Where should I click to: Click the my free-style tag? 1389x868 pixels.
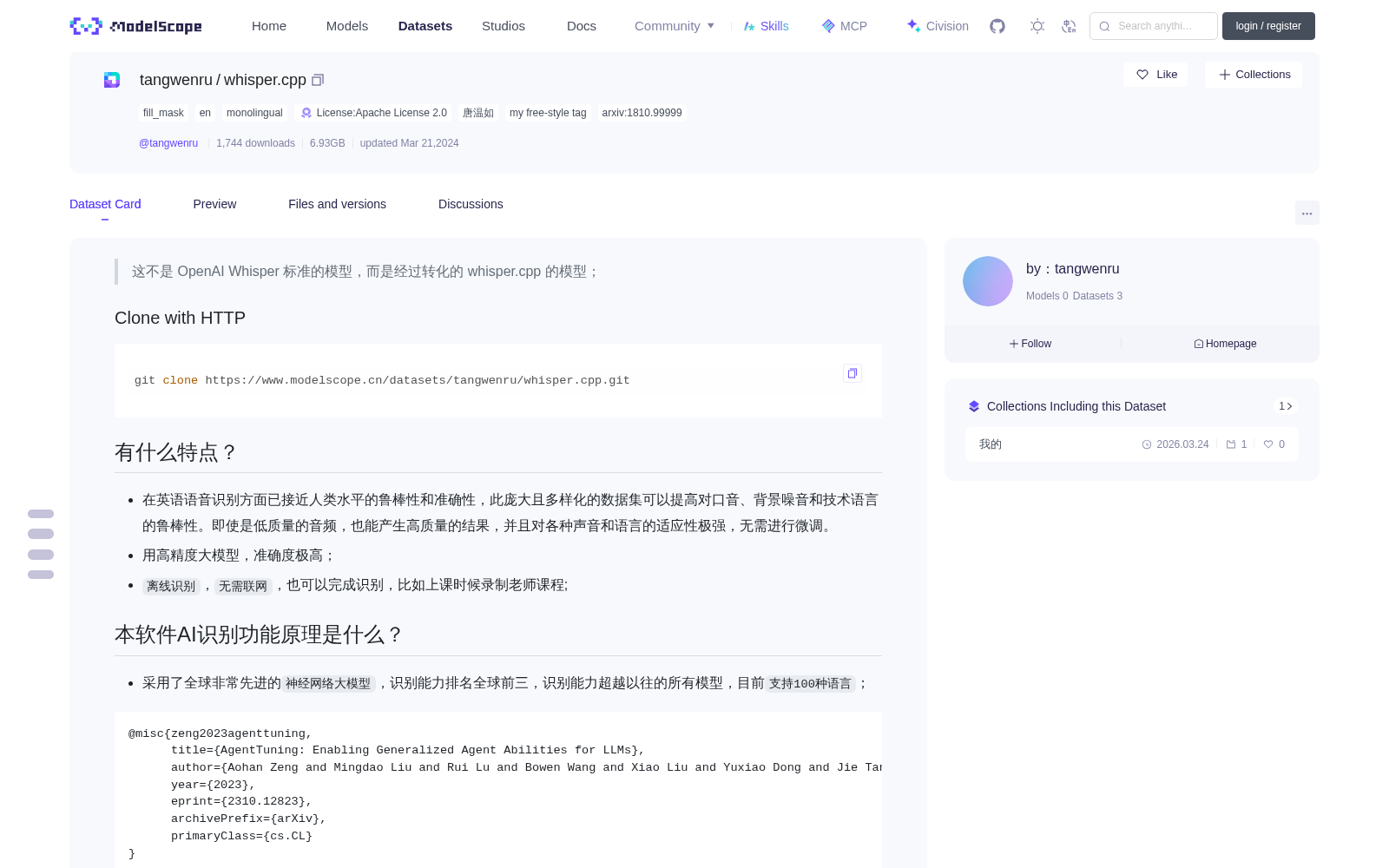(548, 113)
